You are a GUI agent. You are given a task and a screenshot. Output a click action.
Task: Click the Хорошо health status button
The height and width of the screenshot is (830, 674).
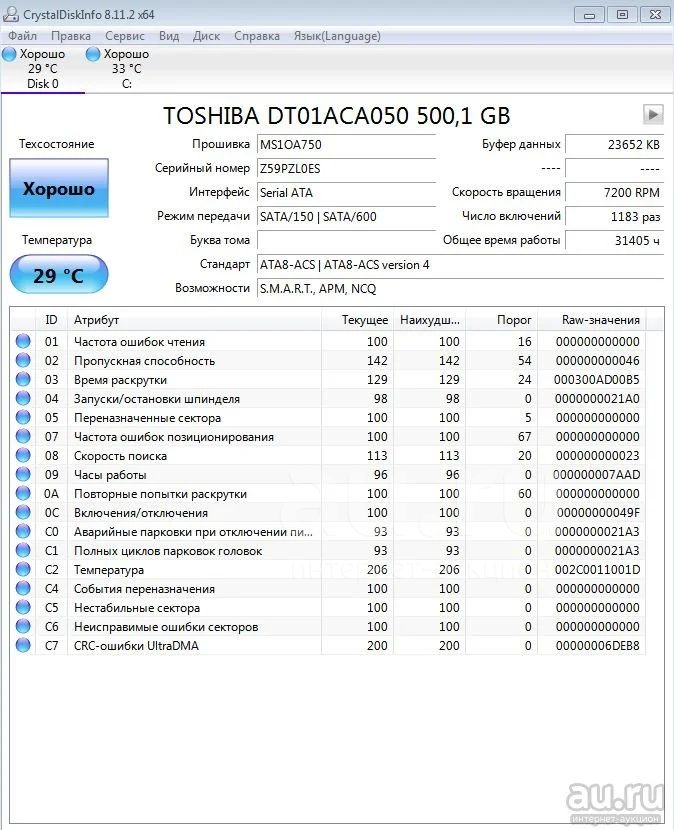point(59,188)
